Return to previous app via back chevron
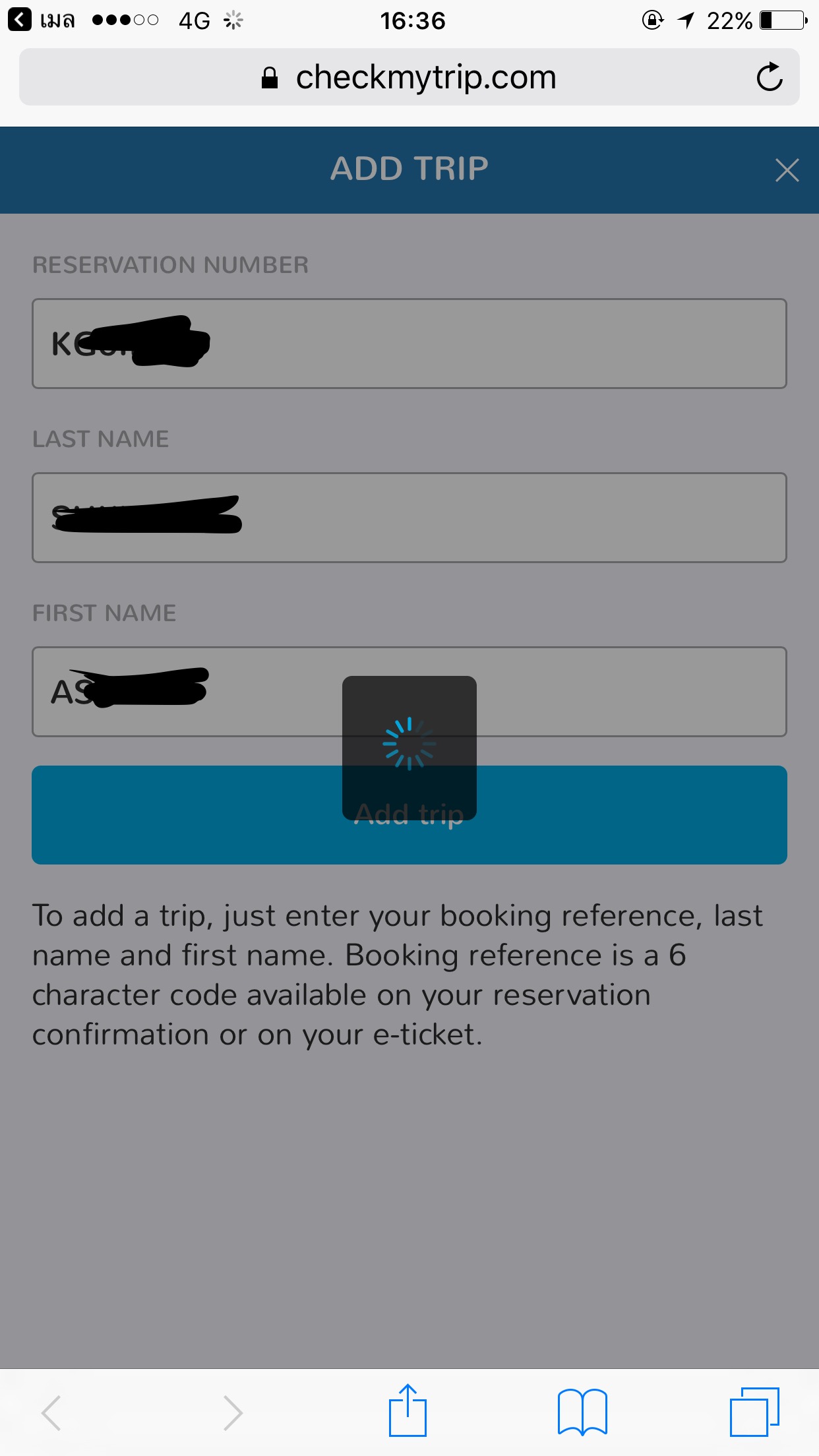This screenshot has width=819, height=1456. click(19, 20)
